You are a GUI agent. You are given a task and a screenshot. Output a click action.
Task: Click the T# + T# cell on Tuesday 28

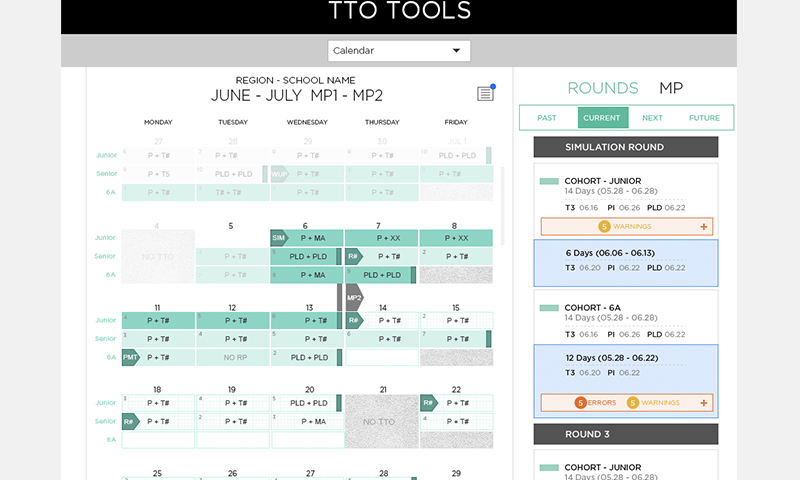point(233,192)
